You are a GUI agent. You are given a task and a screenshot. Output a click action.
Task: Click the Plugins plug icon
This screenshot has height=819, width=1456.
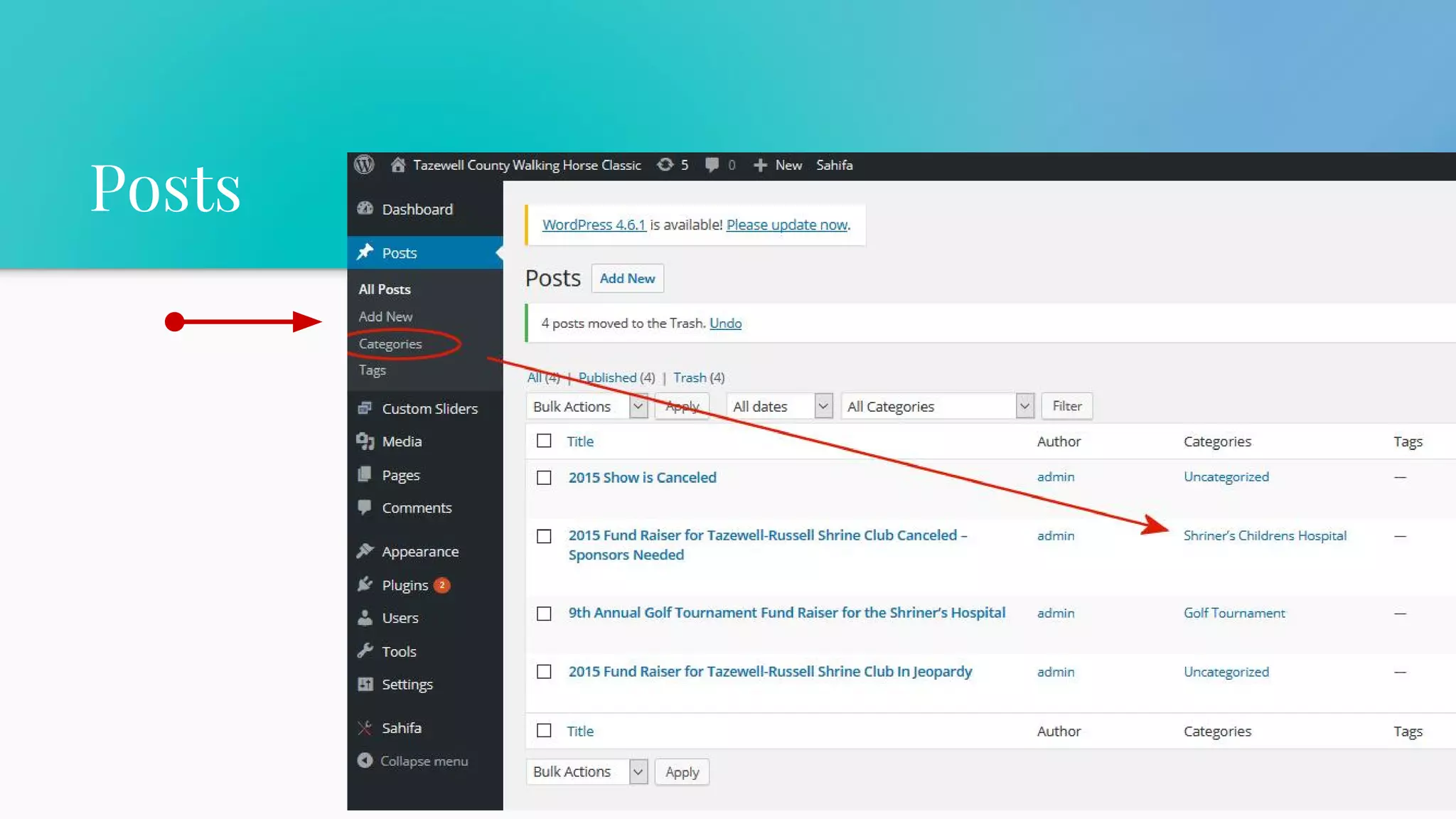[x=365, y=585]
